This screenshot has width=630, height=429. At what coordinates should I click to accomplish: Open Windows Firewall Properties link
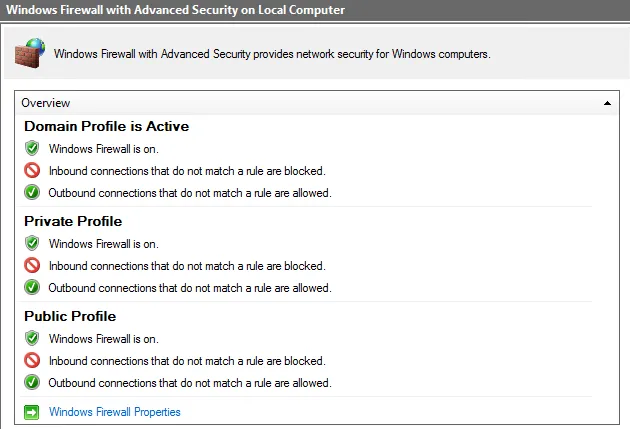[x=115, y=412]
